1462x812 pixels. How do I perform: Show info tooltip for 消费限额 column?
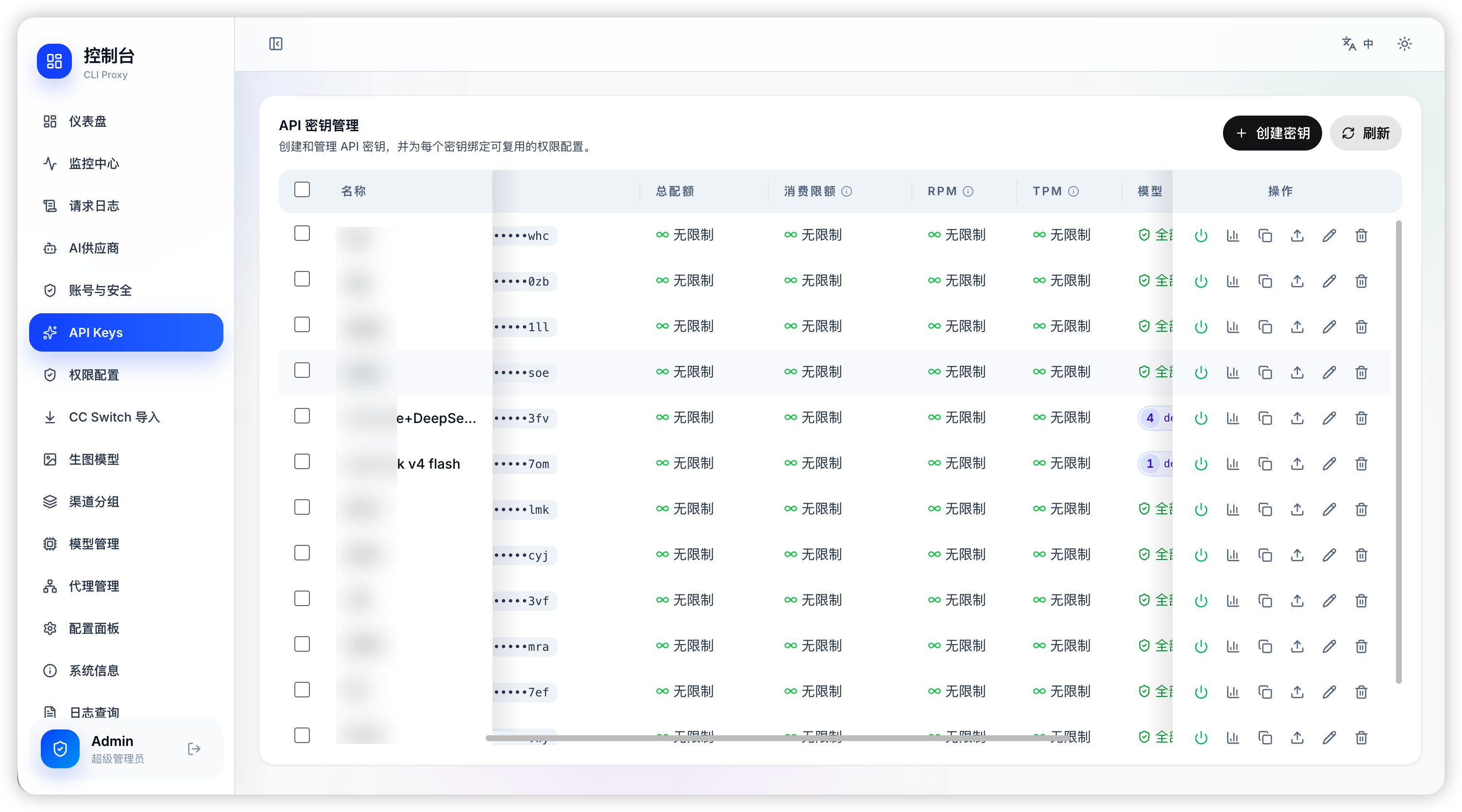[x=846, y=191]
